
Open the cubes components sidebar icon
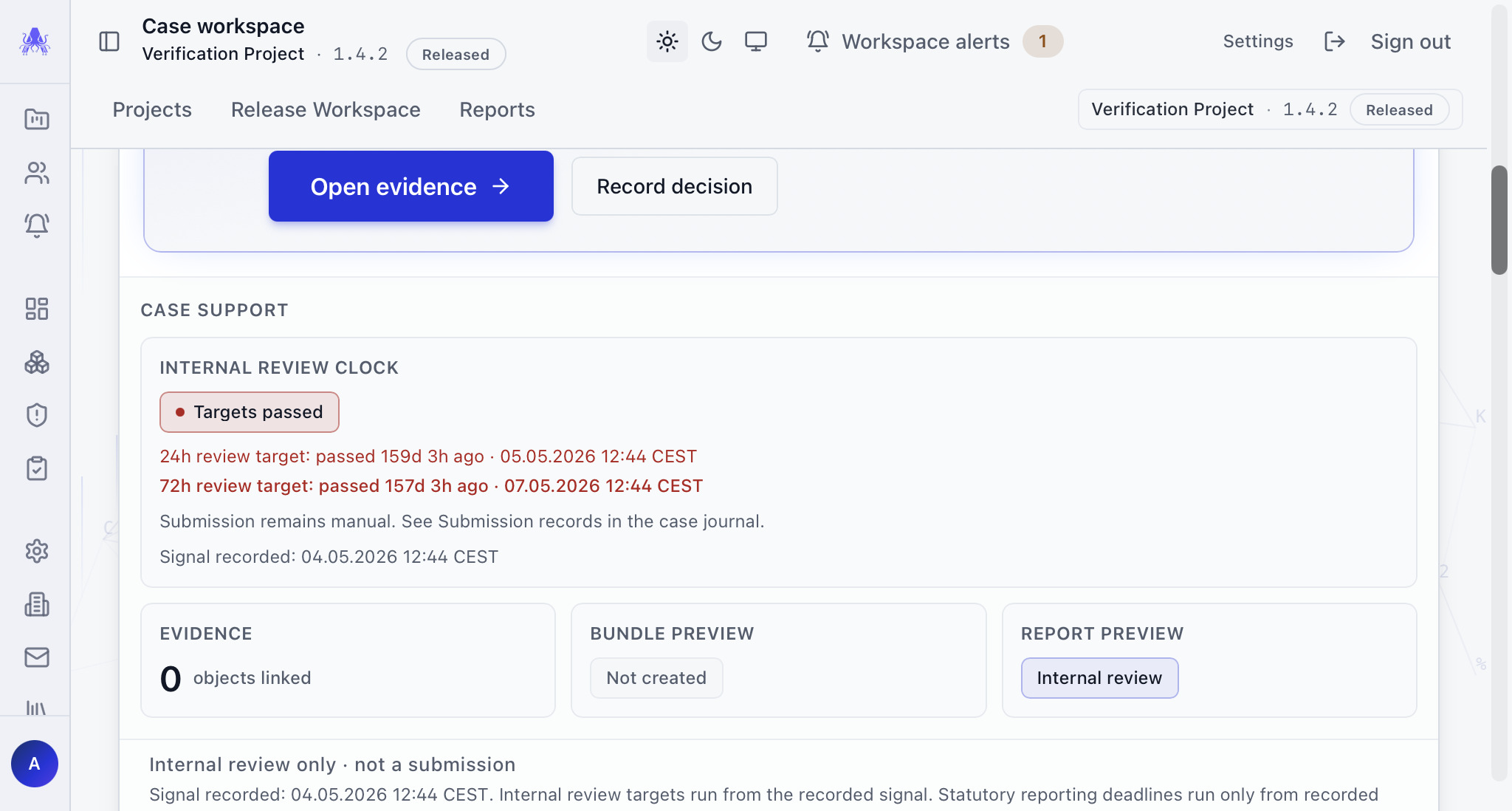(36, 362)
